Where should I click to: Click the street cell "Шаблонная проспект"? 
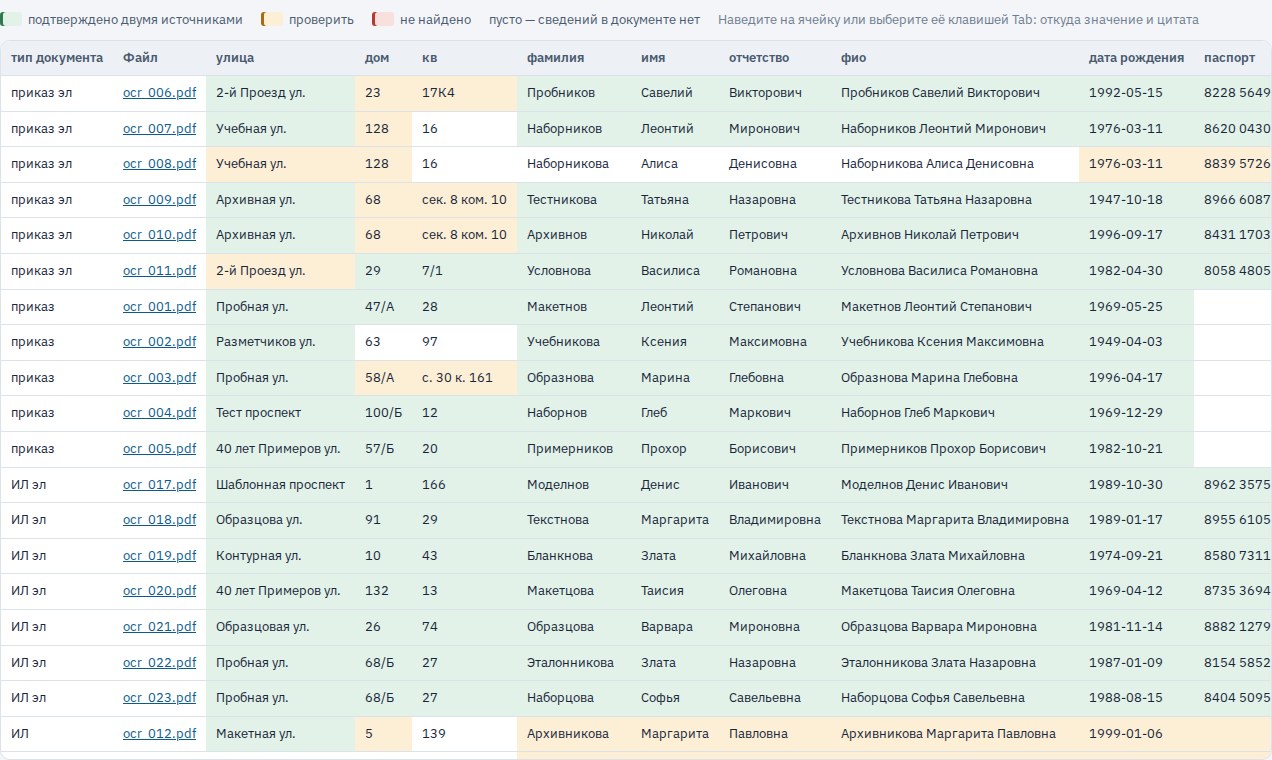(280, 485)
